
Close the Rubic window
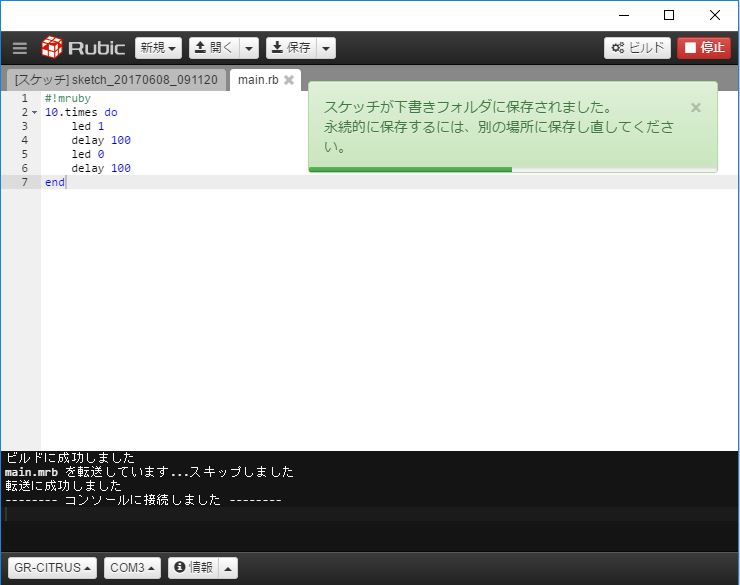click(x=715, y=15)
